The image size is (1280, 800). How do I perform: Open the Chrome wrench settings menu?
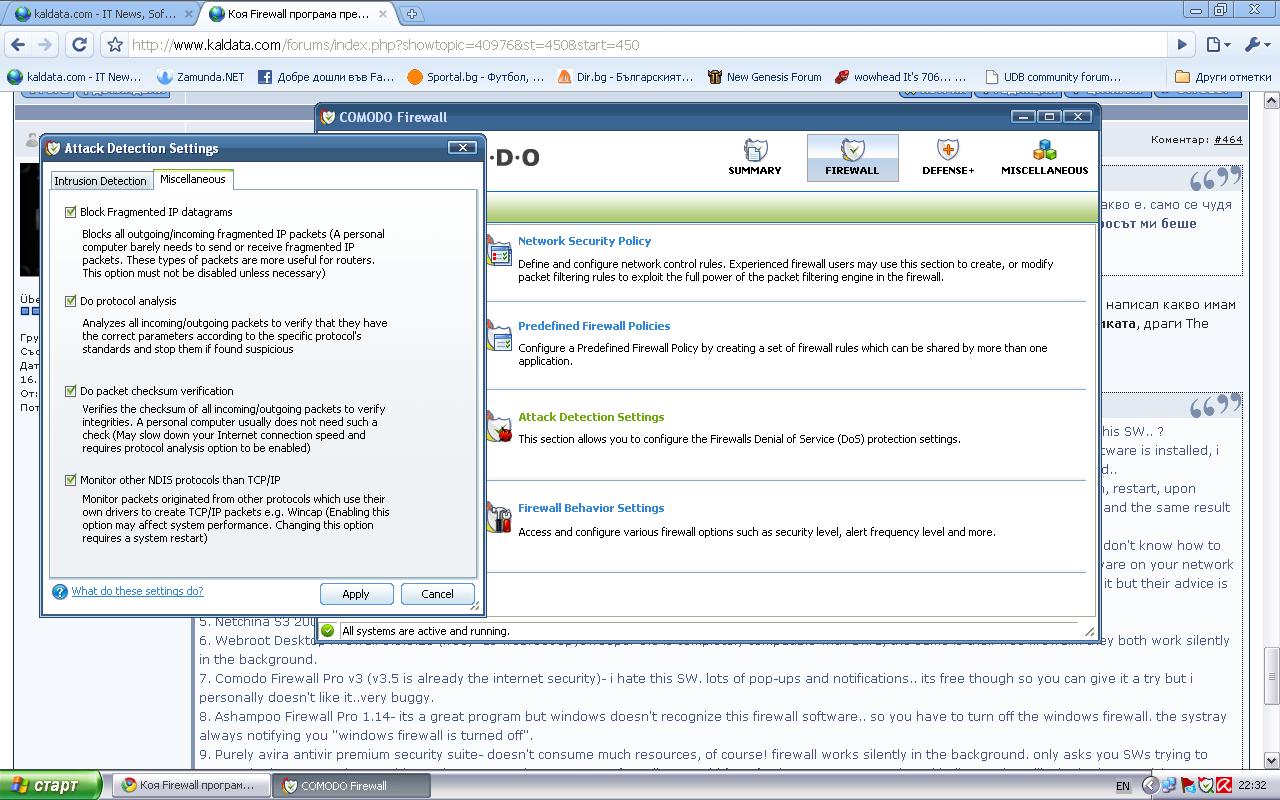pos(1256,44)
